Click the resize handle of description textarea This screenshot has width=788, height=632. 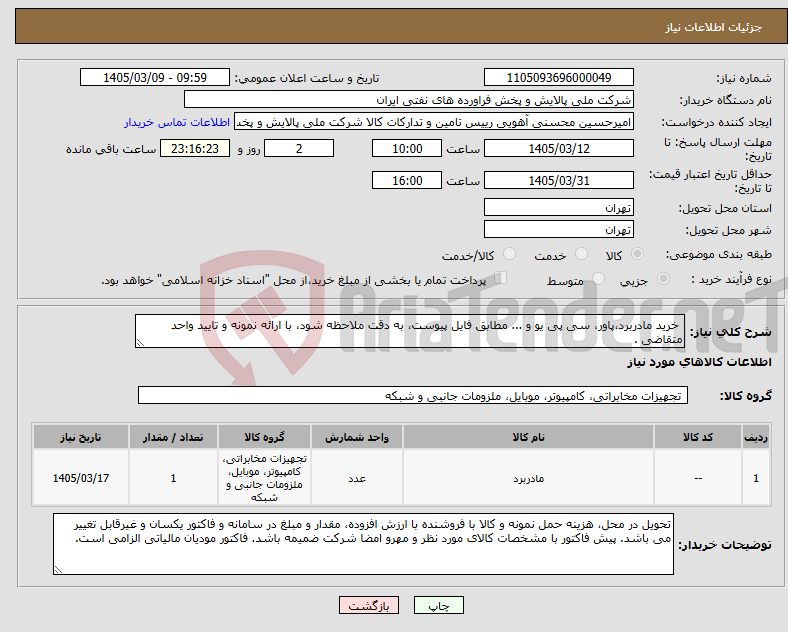pos(140,343)
